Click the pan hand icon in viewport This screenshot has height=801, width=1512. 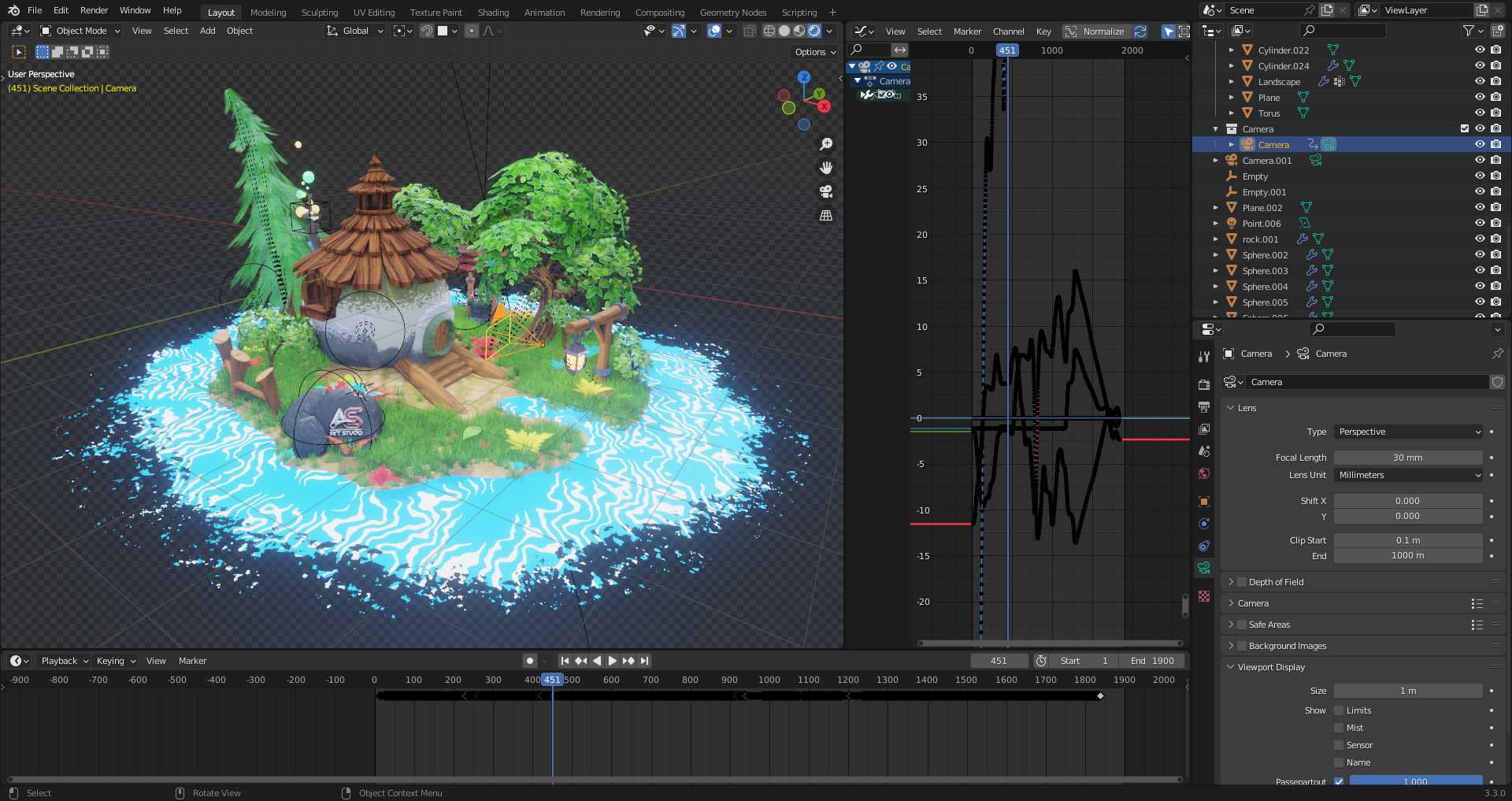pos(826,168)
